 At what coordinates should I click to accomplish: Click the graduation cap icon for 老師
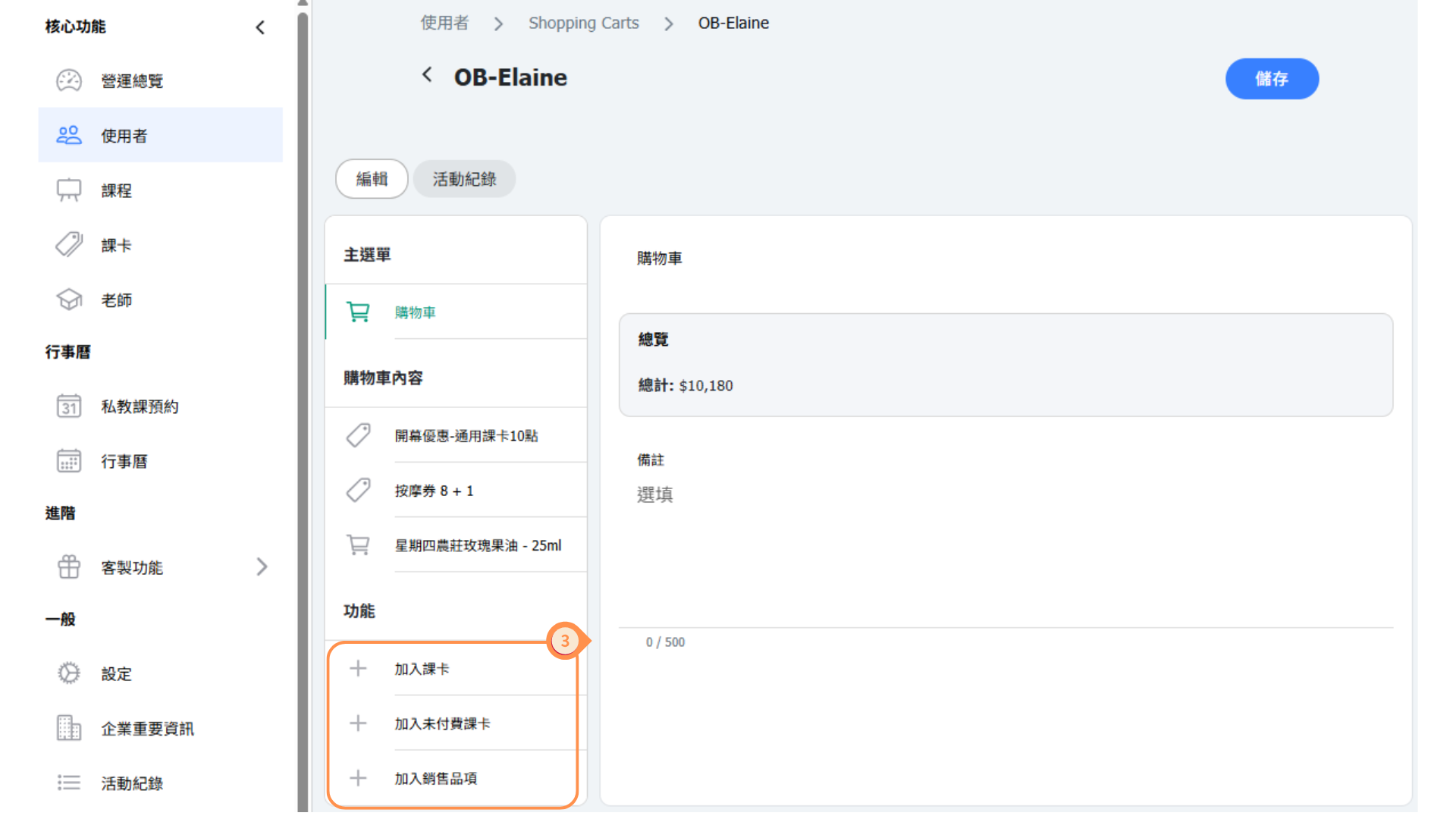[x=69, y=300]
